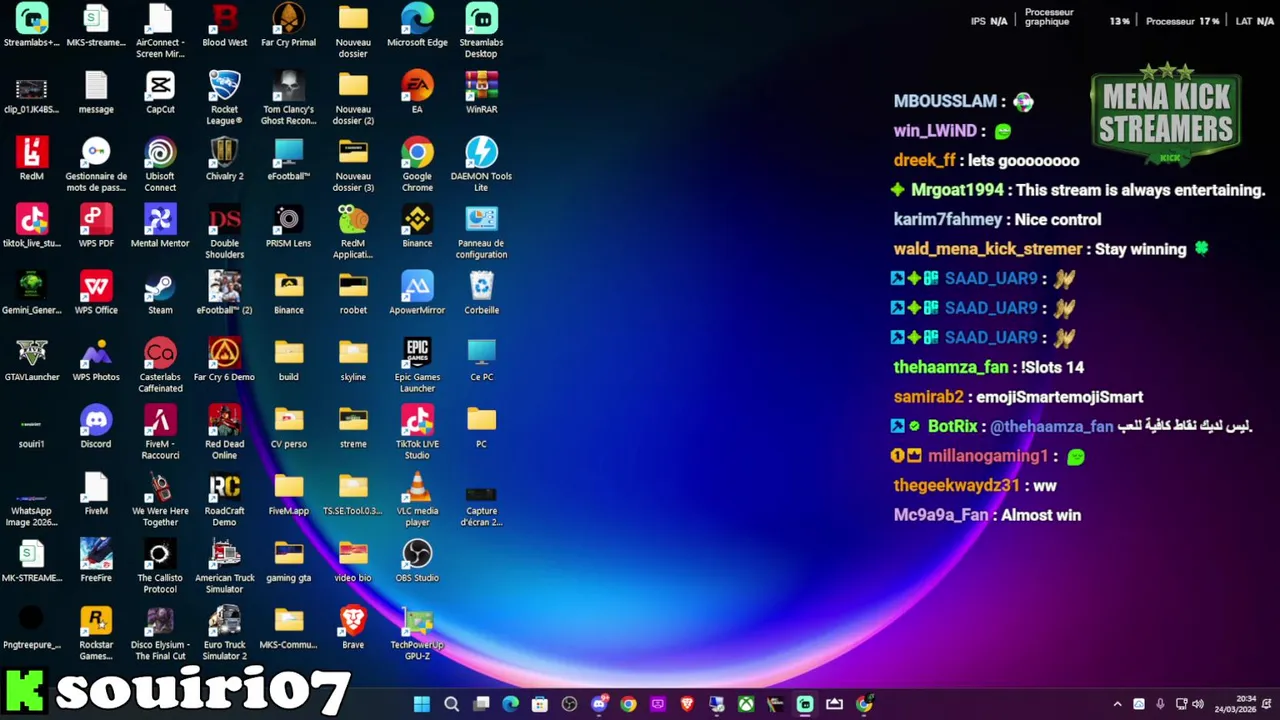
Task: Select the Casterlabs Caffeinated icon
Action: point(160,366)
